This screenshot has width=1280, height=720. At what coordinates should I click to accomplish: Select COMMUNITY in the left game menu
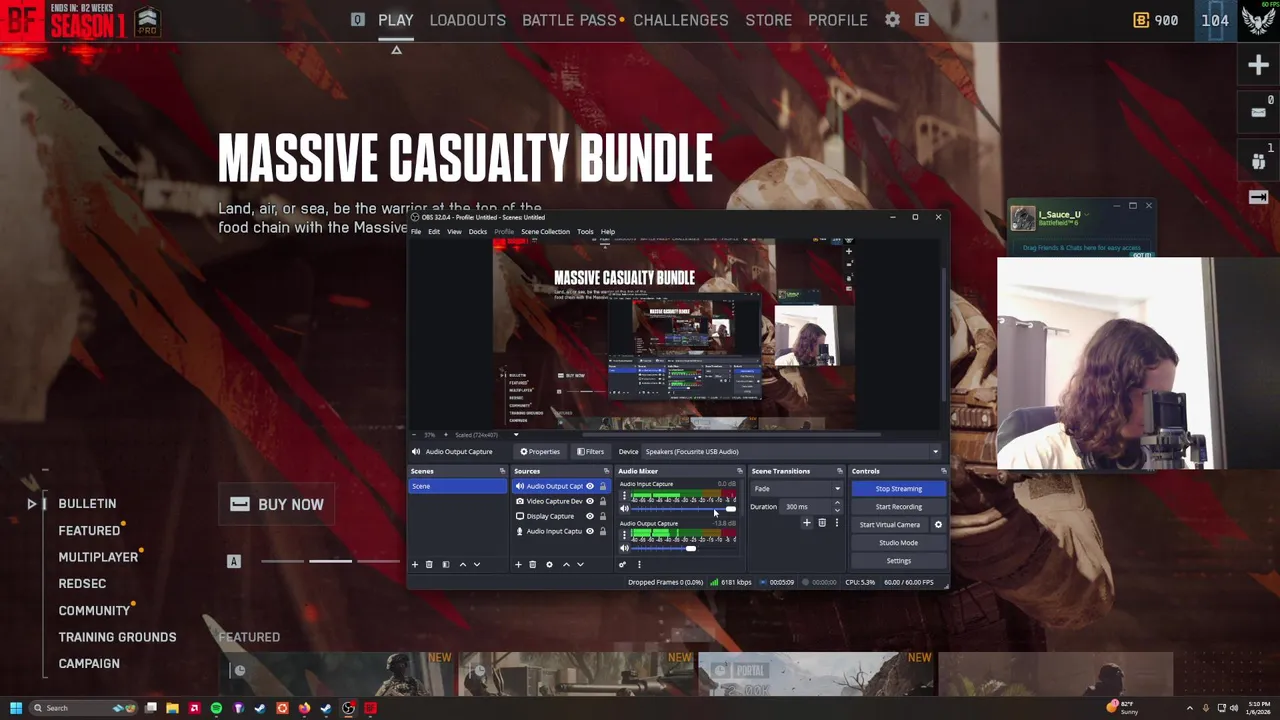94,611
